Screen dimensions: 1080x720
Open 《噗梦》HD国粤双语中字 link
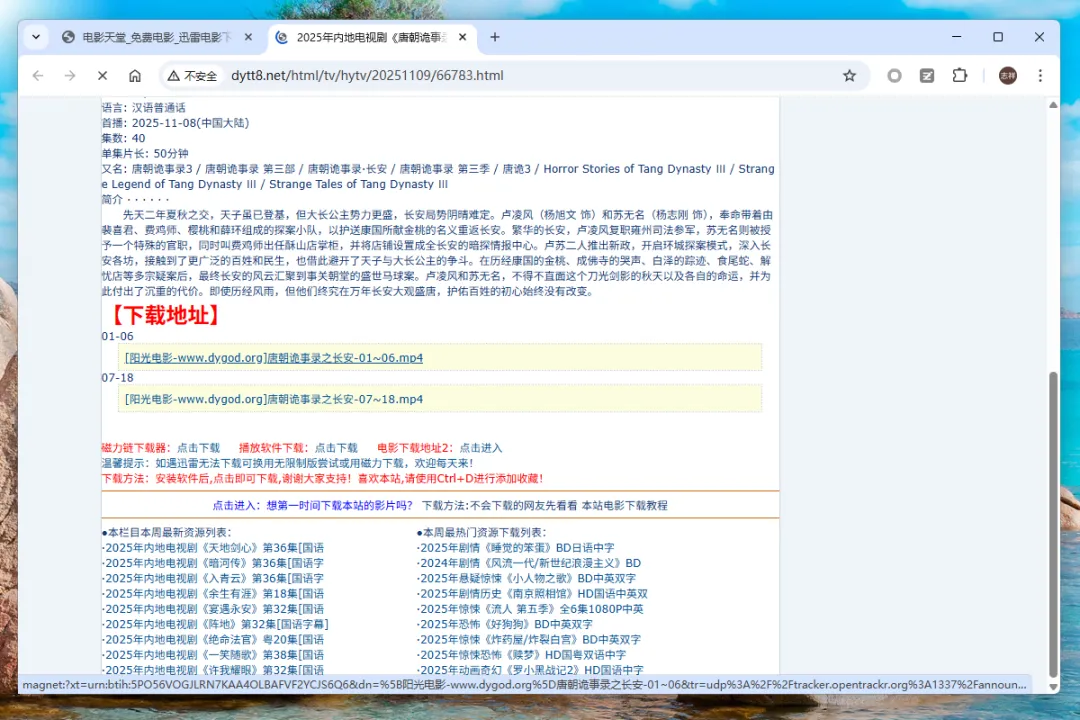pyautogui.click(x=523, y=655)
